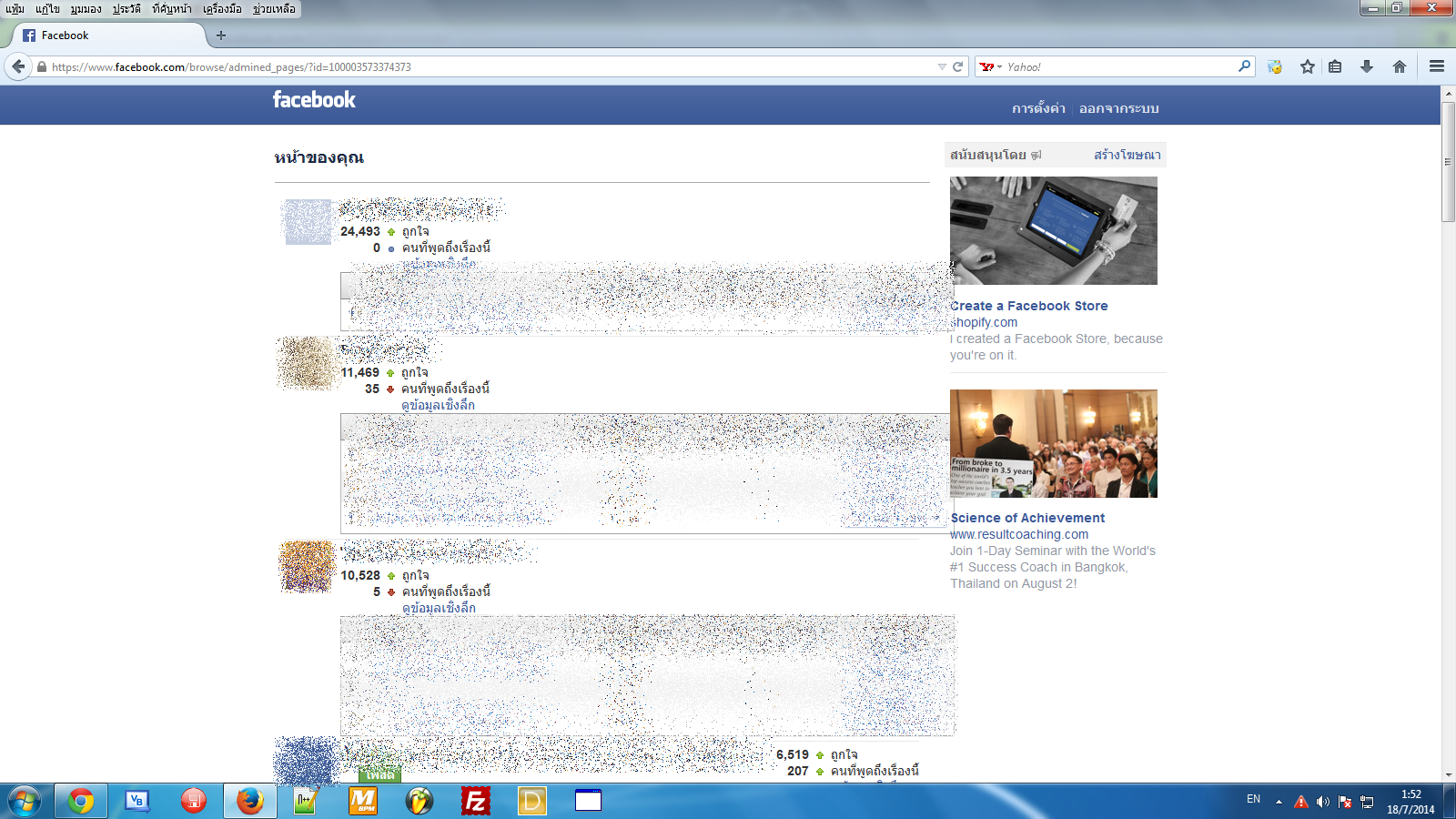The width and height of the screenshot is (1456, 819).
Task: Open the แฟ้ม (File) menu
Action: (x=15, y=9)
